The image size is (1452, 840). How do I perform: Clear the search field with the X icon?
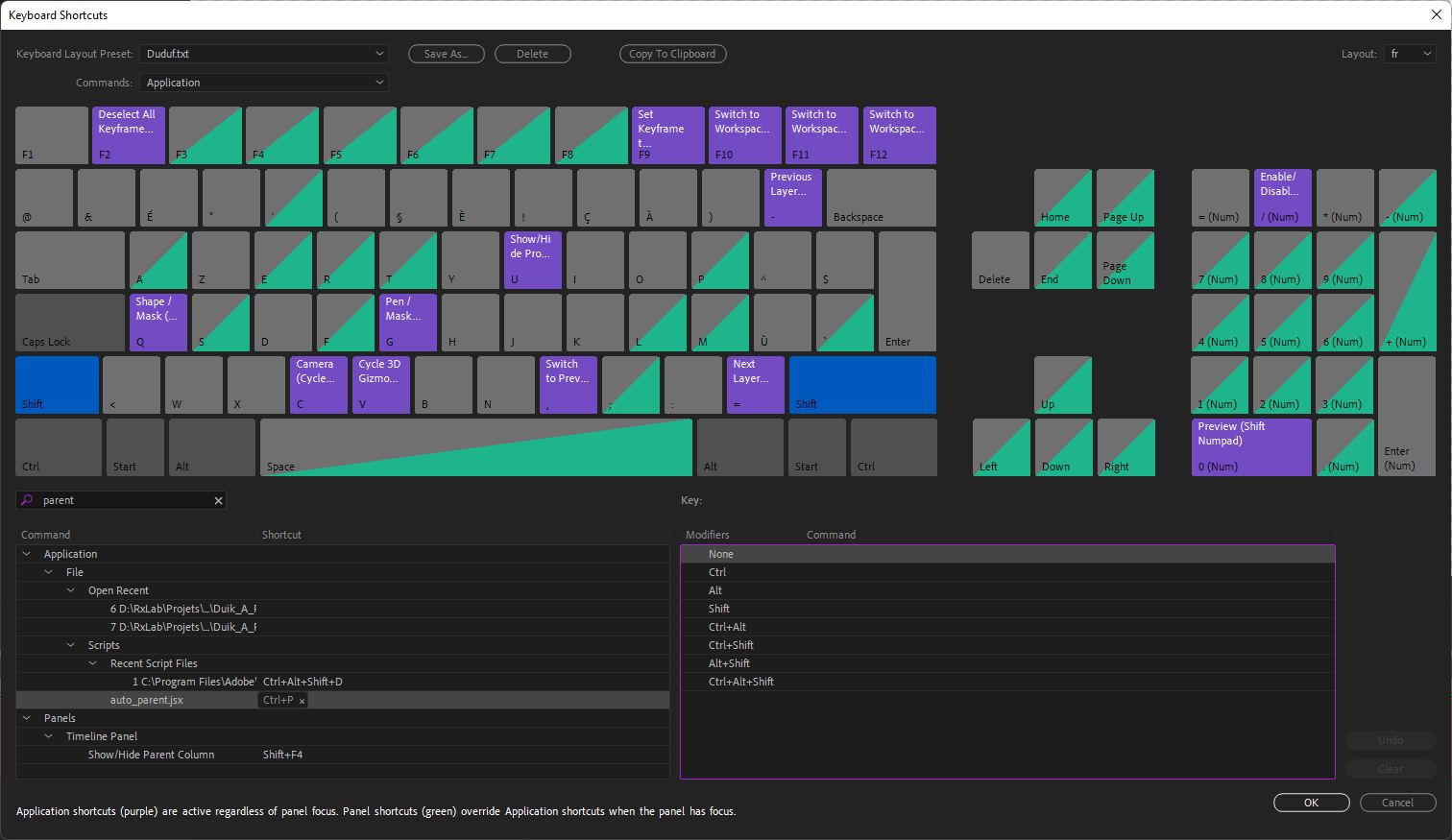(x=218, y=500)
